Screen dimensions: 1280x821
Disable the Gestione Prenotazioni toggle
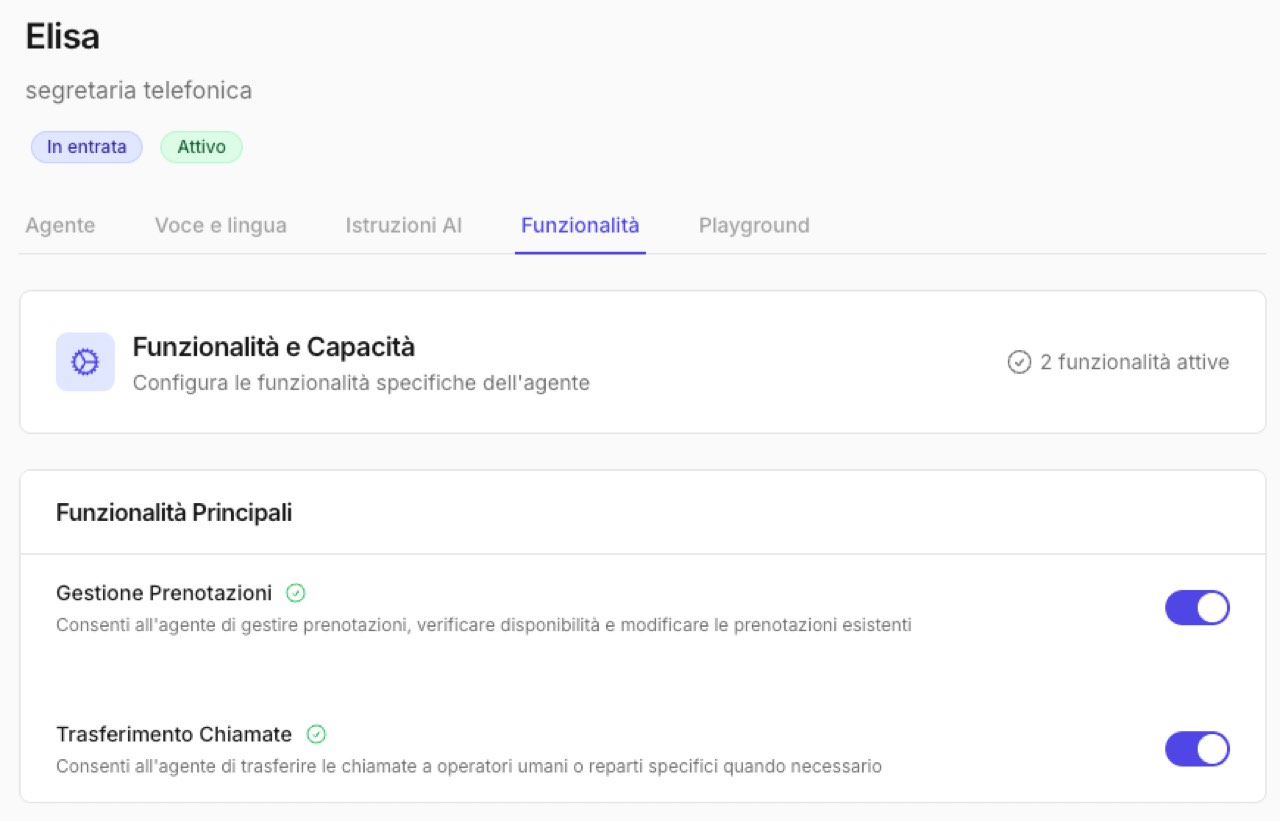(1196, 608)
